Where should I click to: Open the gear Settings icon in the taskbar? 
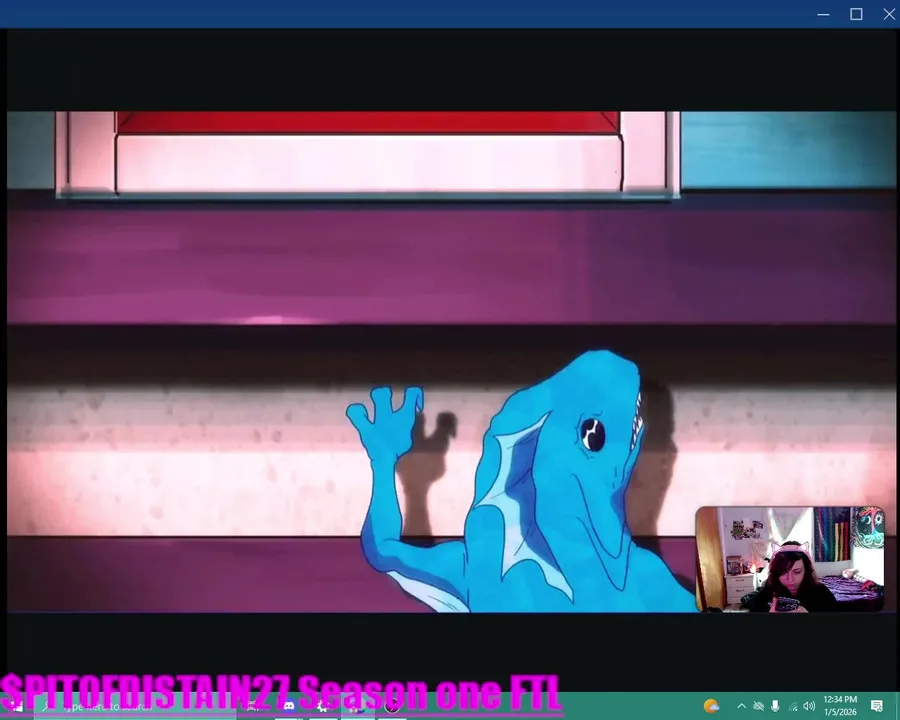[x=323, y=706]
